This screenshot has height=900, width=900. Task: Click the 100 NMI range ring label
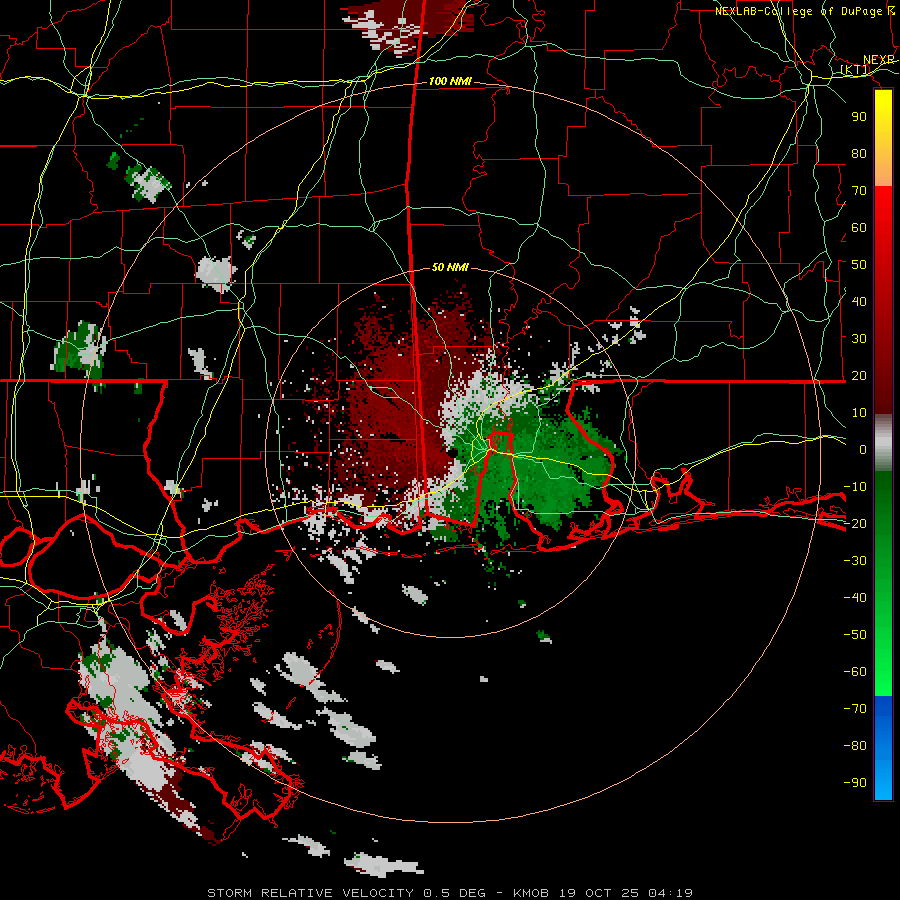point(450,81)
